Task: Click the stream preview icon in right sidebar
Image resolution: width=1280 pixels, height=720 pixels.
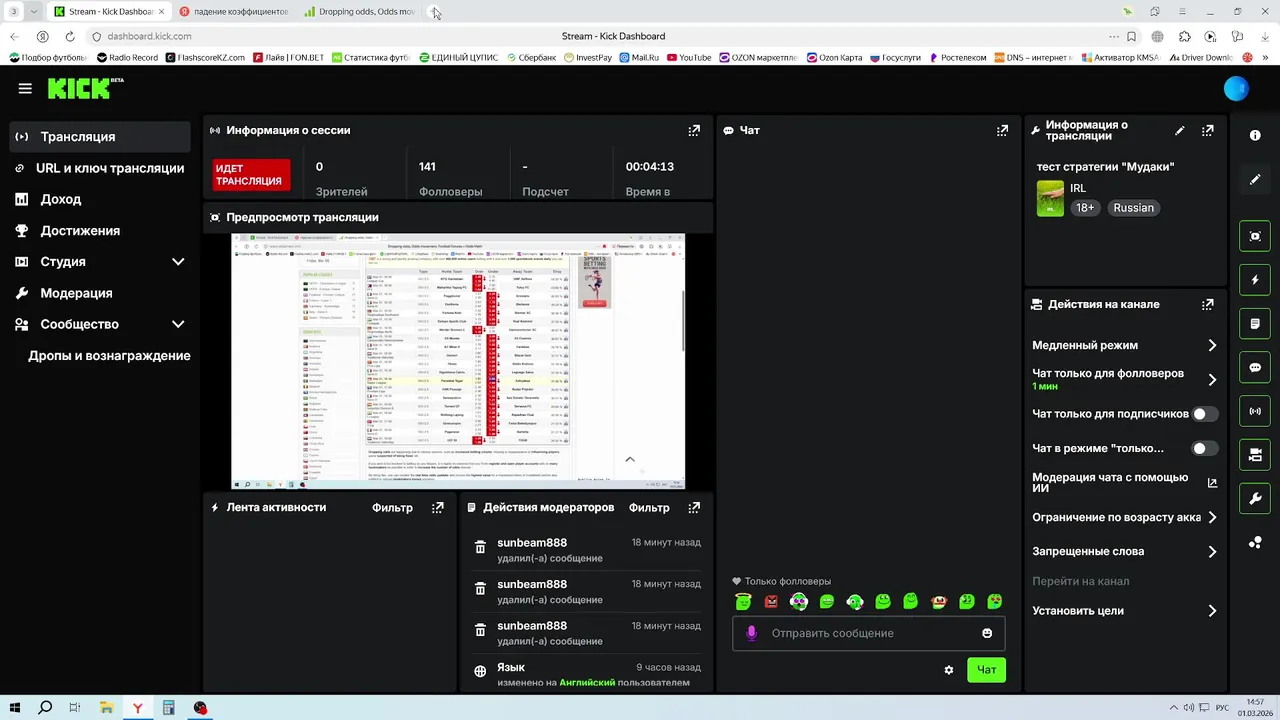Action: (1255, 236)
